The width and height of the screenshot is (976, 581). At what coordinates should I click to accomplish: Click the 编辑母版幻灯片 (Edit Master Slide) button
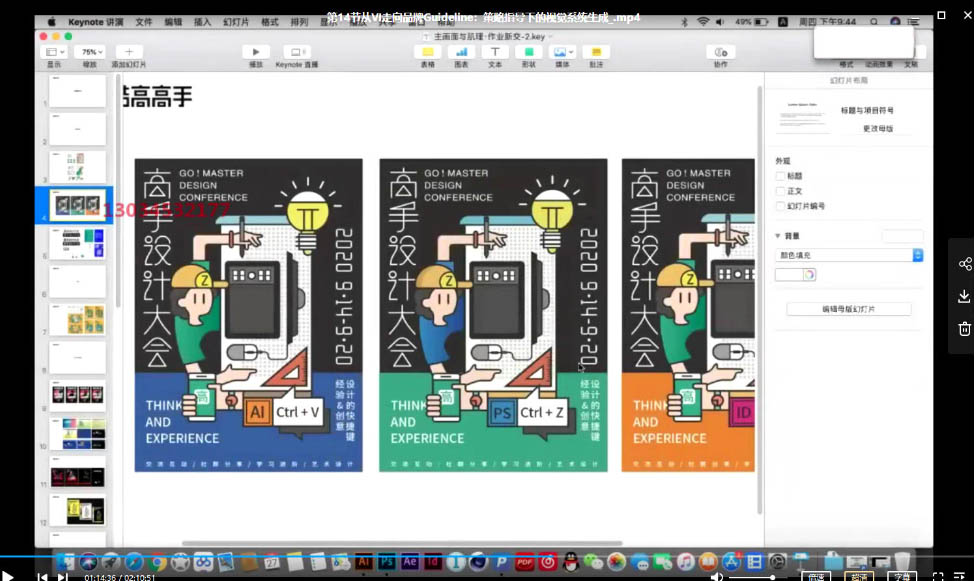849,309
